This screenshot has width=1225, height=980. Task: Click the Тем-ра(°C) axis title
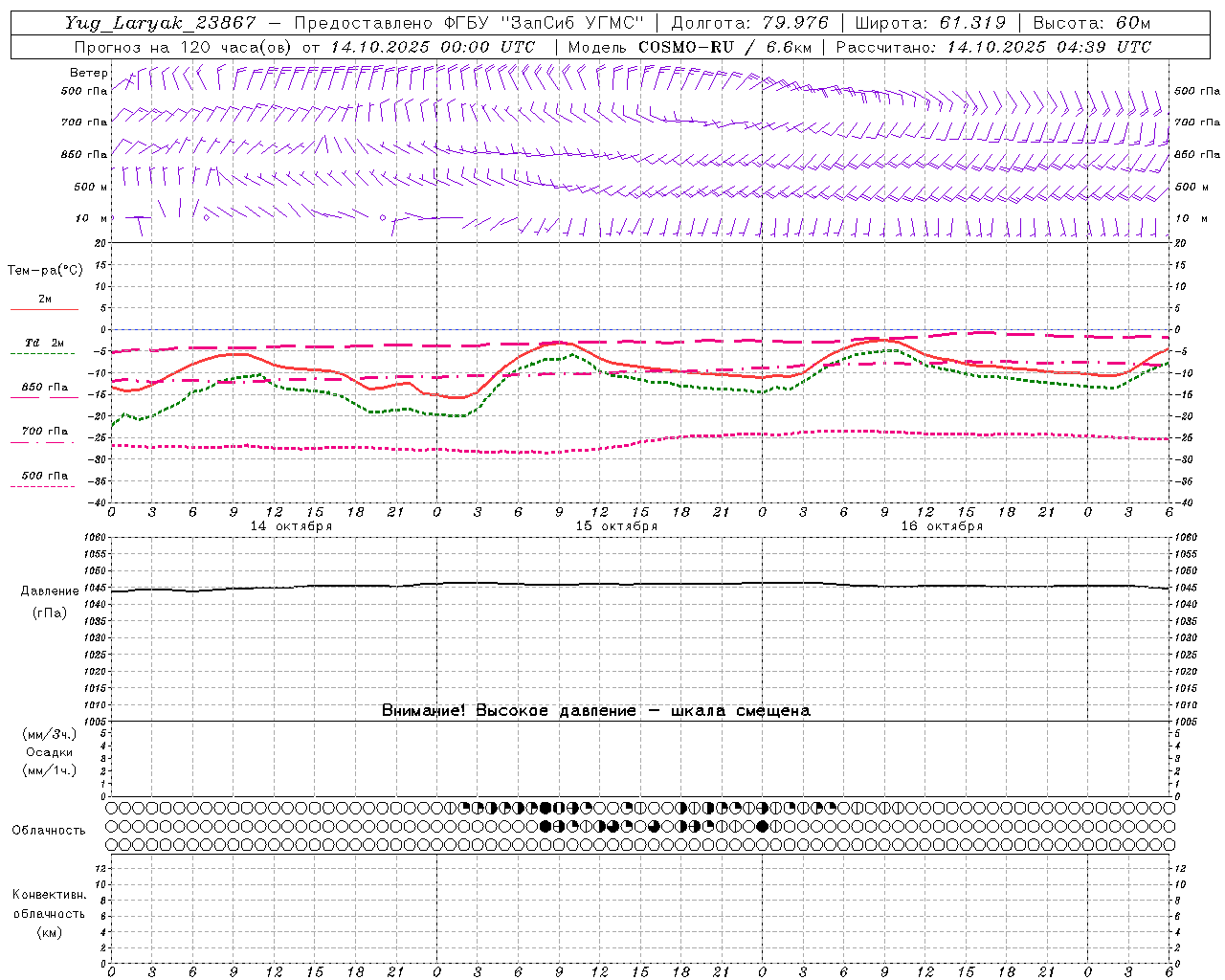tap(45, 271)
